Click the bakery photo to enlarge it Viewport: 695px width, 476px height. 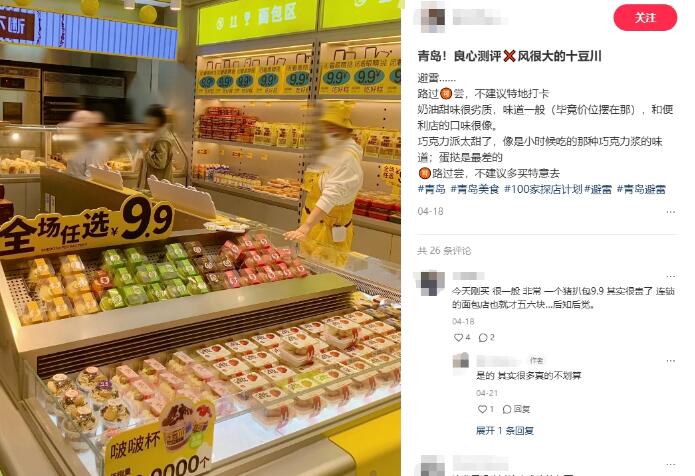click(200, 238)
